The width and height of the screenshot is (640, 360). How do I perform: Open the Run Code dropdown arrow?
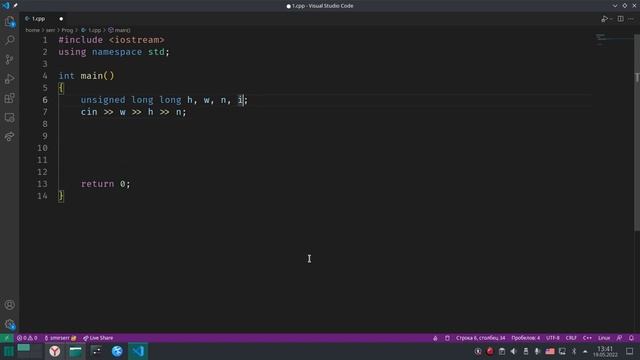pos(611,19)
